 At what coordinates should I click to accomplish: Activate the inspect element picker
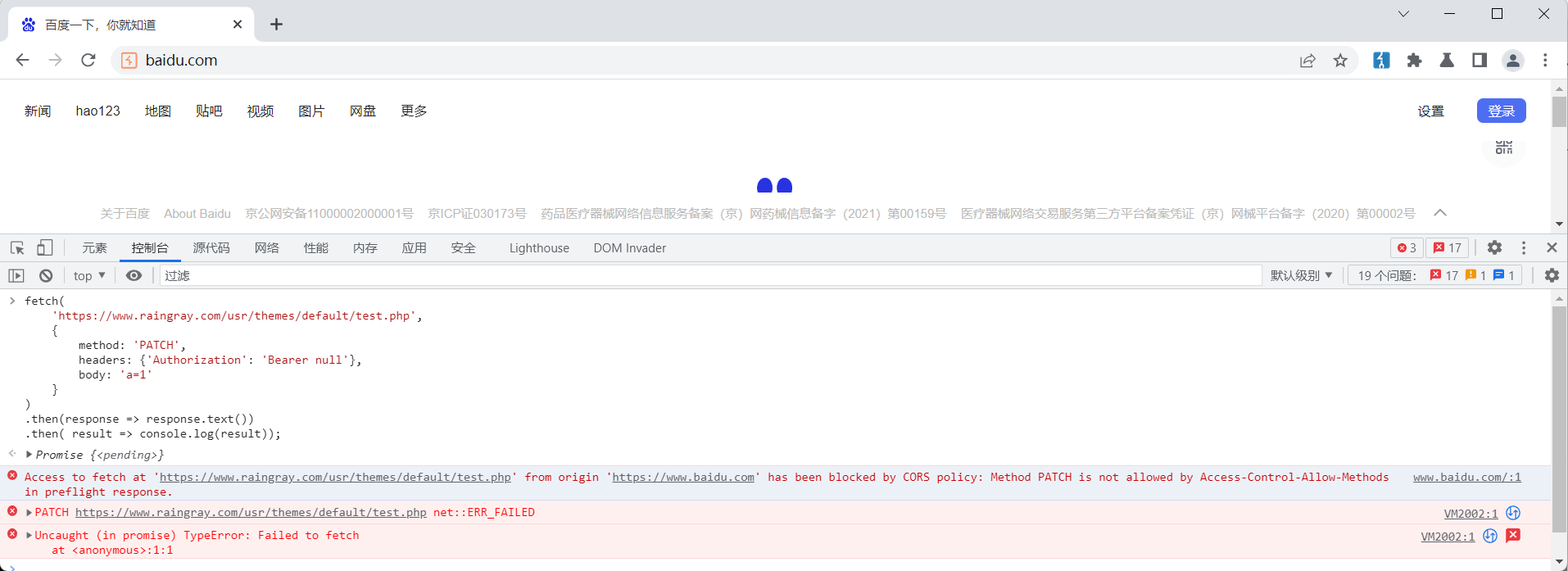click(x=17, y=247)
